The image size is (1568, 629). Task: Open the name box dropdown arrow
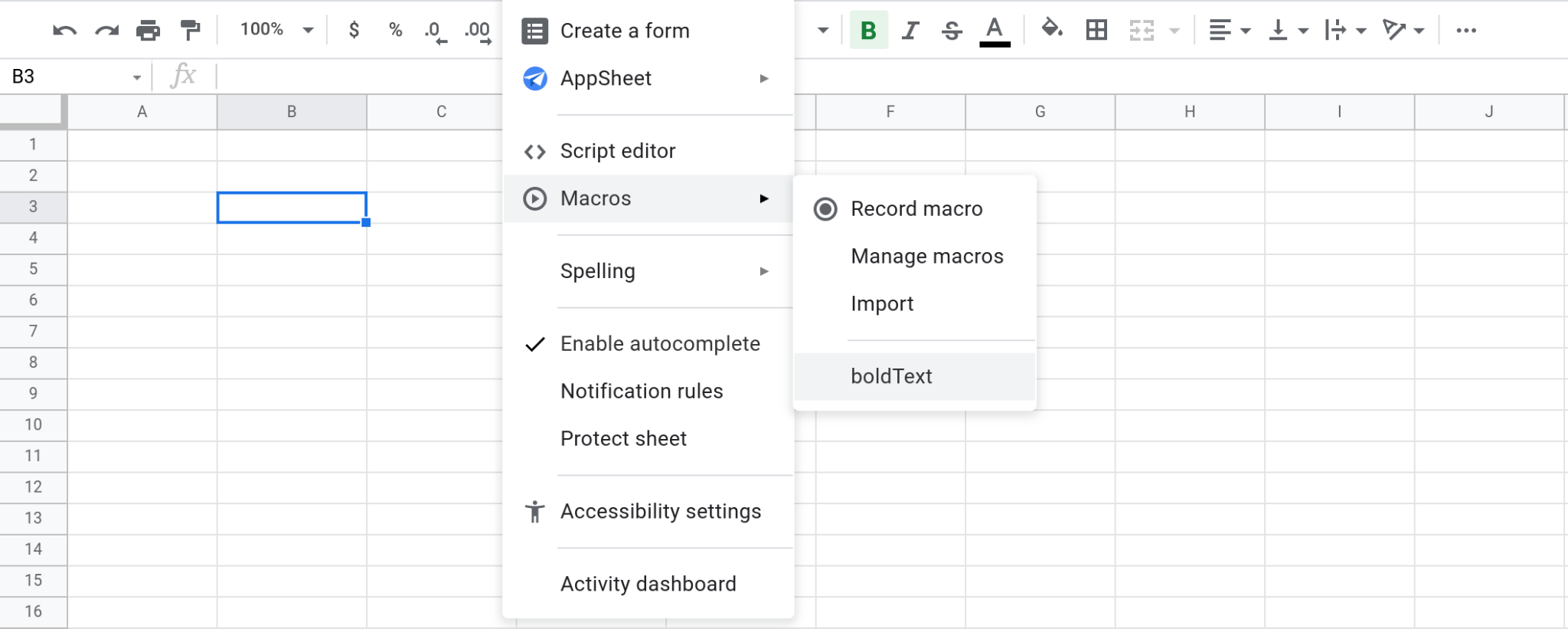(x=136, y=77)
